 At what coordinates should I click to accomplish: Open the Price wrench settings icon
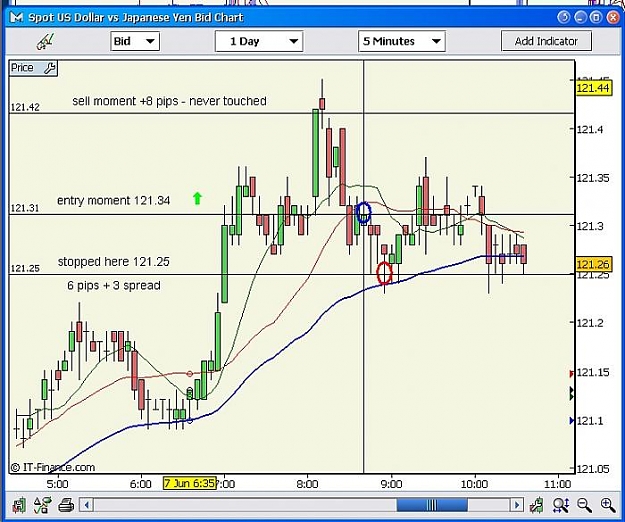tap(50, 68)
